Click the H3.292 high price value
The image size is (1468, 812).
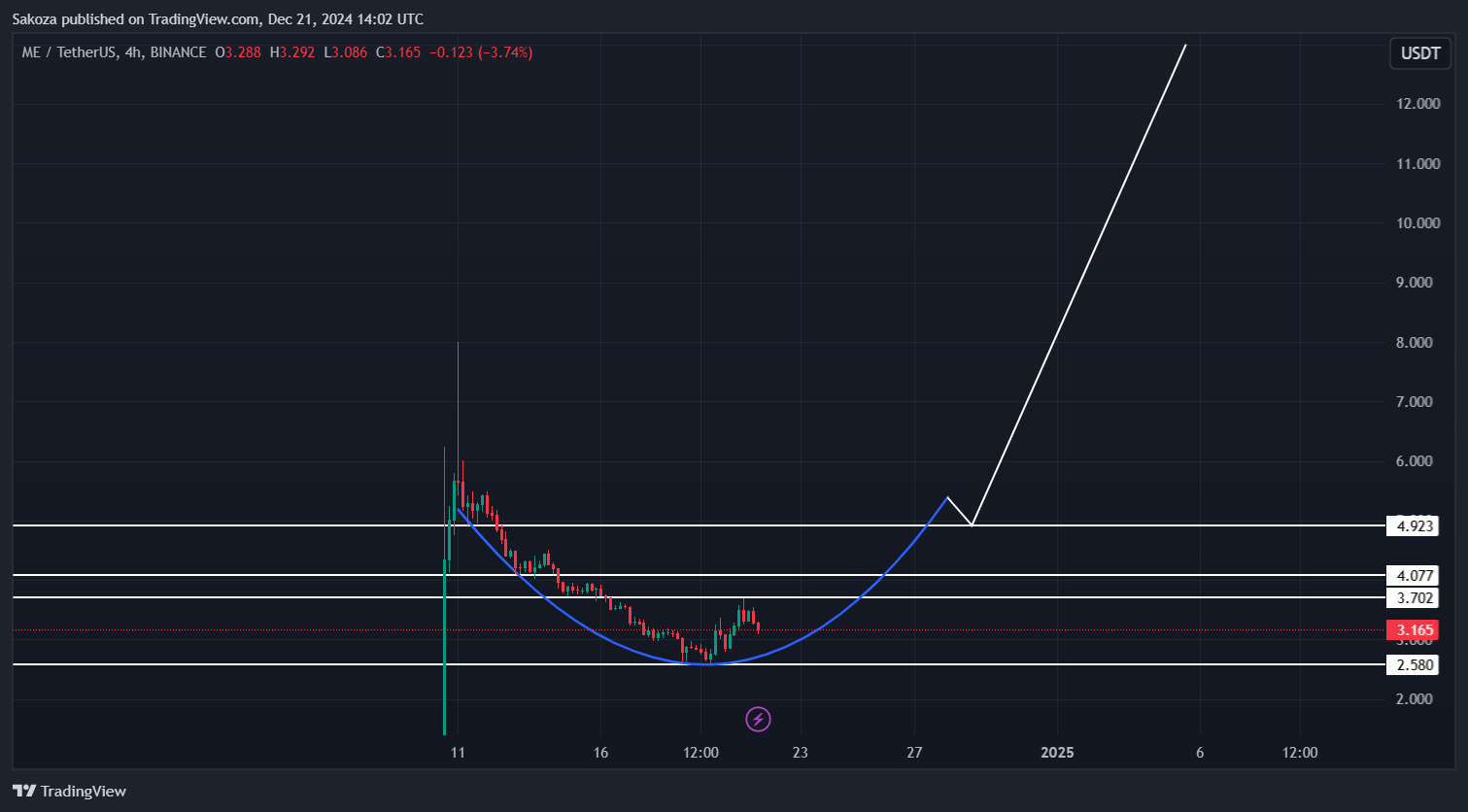[x=292, y=52]
